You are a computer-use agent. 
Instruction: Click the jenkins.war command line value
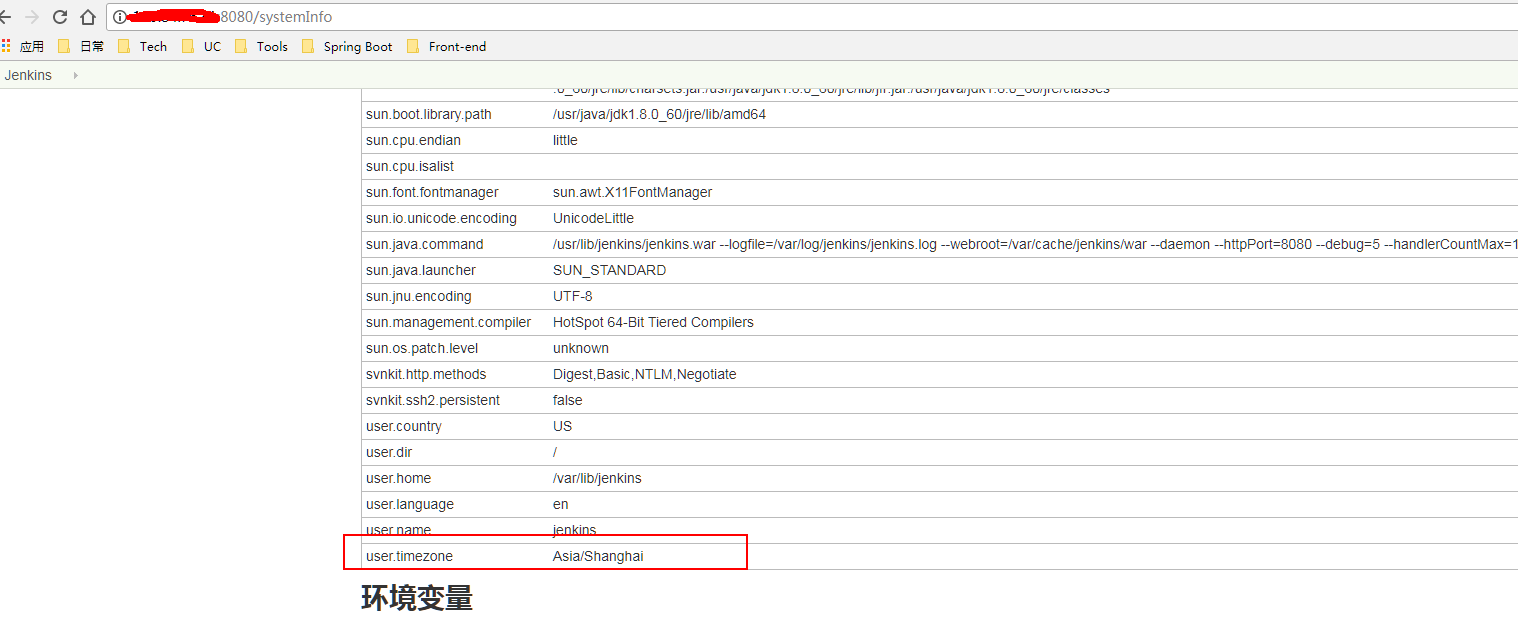(x=1035, y=244)
